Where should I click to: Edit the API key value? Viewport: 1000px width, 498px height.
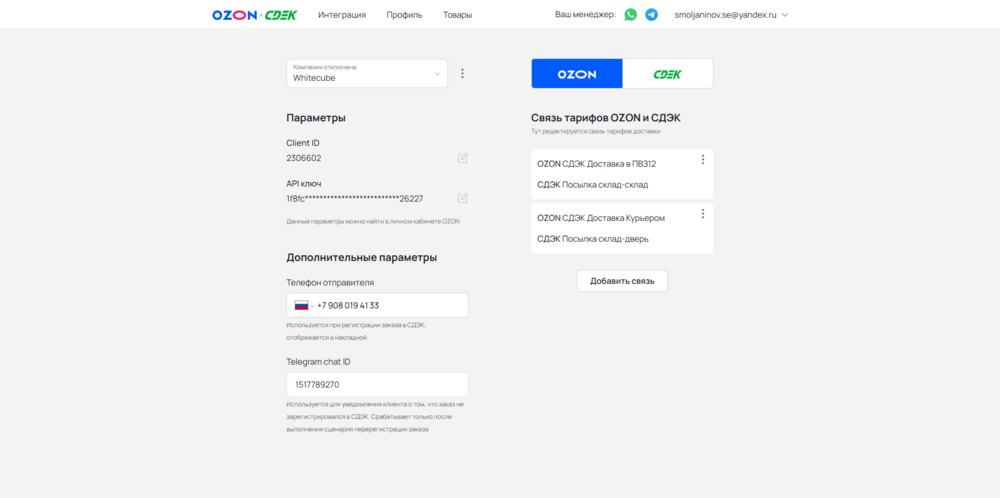(x=462, y=198)
